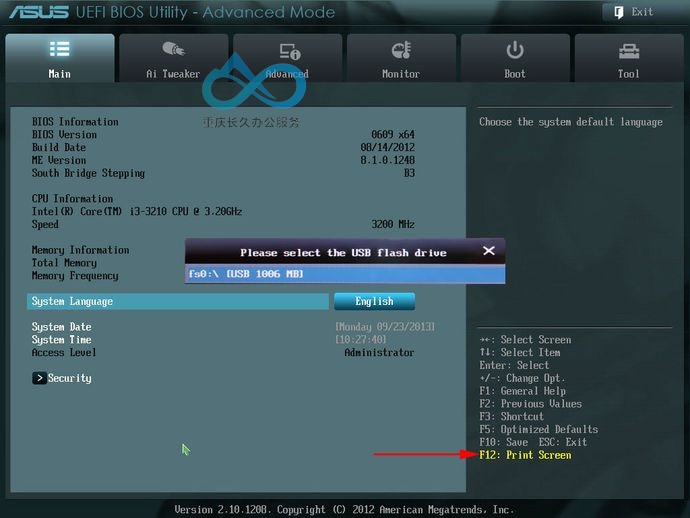
Task: Click the F10: Save hint
Action: tap(504, 442)
